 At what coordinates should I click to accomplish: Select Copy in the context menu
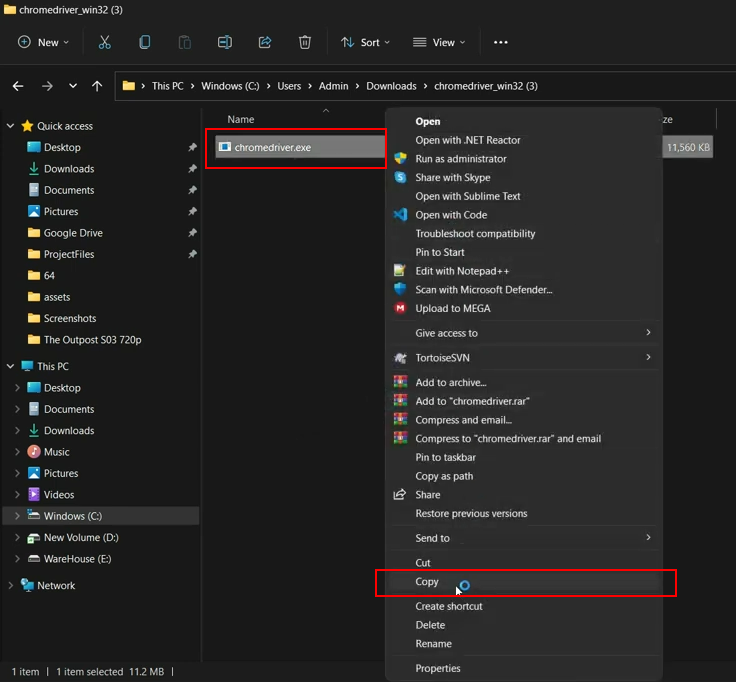[x=427, y=582]
